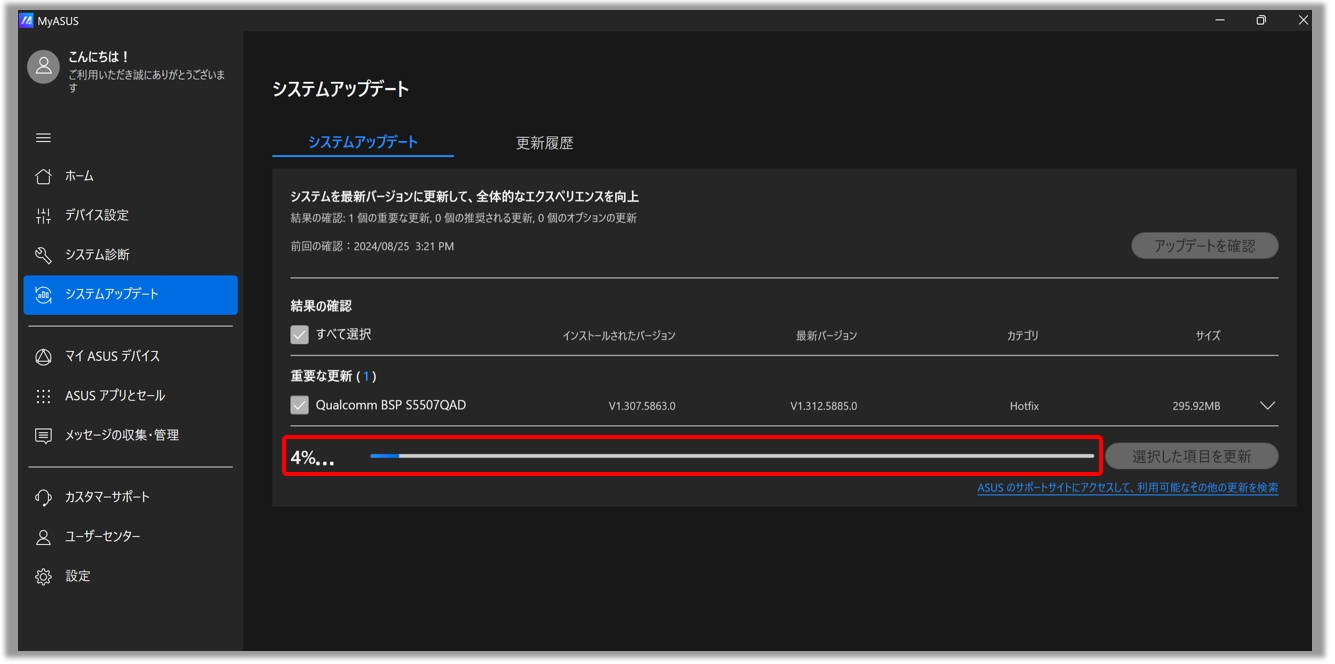The height and width of the screenshot is (664, 1335).
Task: Open カスタマーサポート in the sidebar
Action: point(131,497)
